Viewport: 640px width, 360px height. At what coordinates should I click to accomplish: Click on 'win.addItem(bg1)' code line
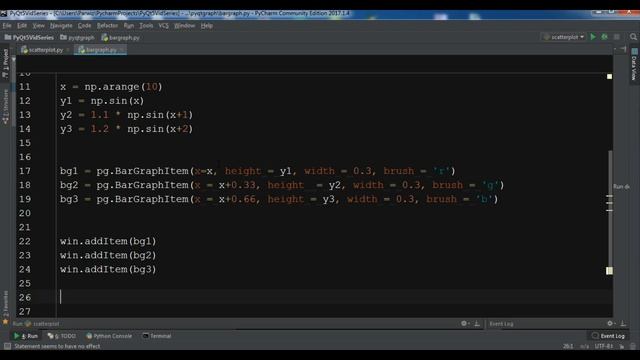coord(108,241)
